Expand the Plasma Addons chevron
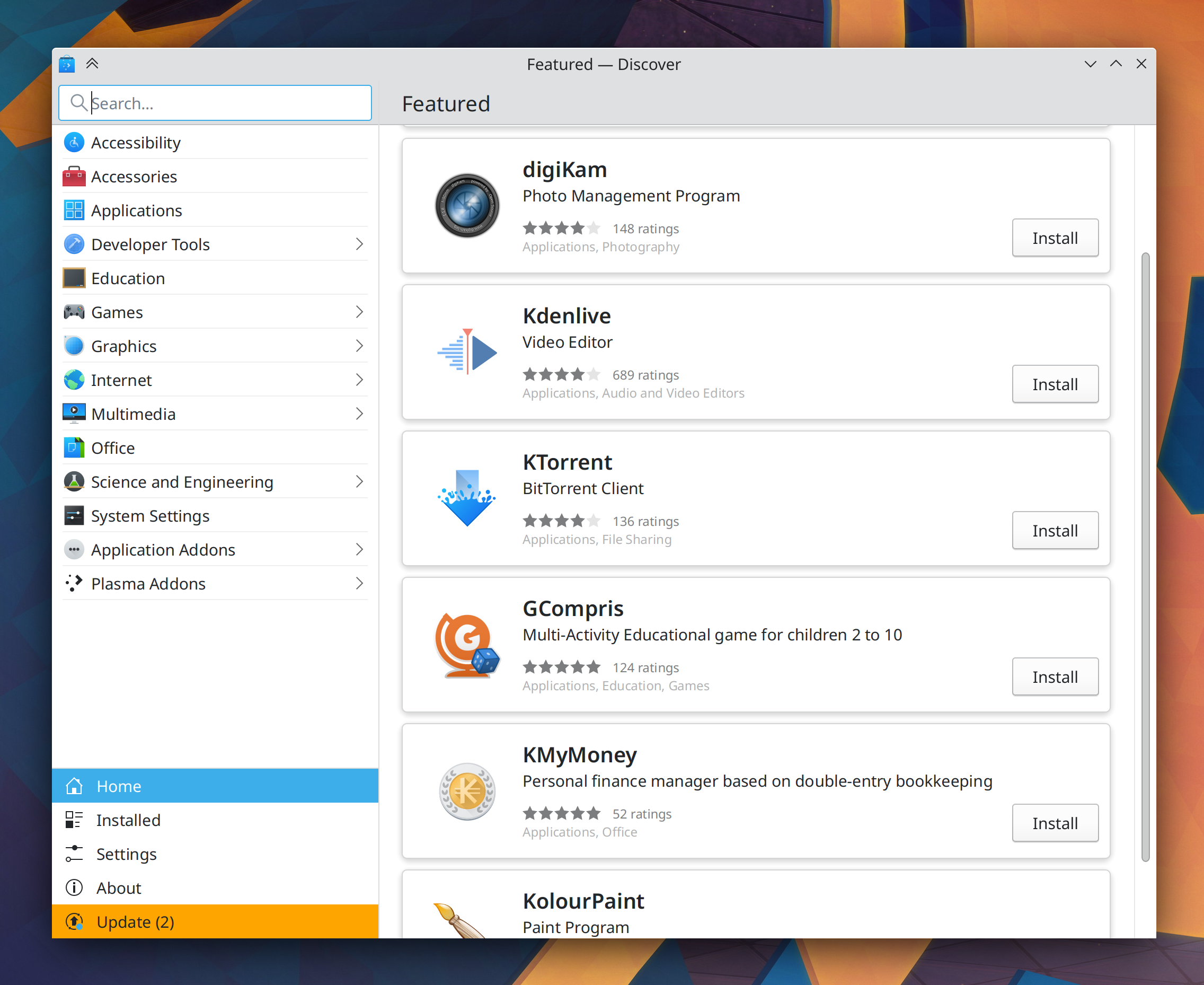This screenshot has height=985, width=1204. (359, 583)
